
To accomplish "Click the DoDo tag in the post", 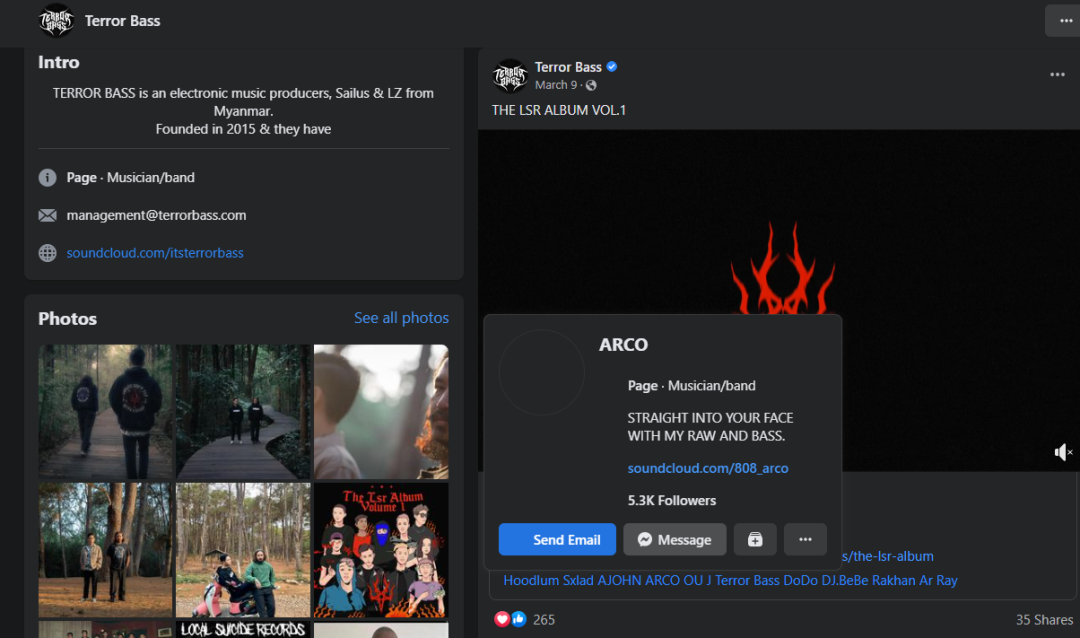I will tap(800, 580).
